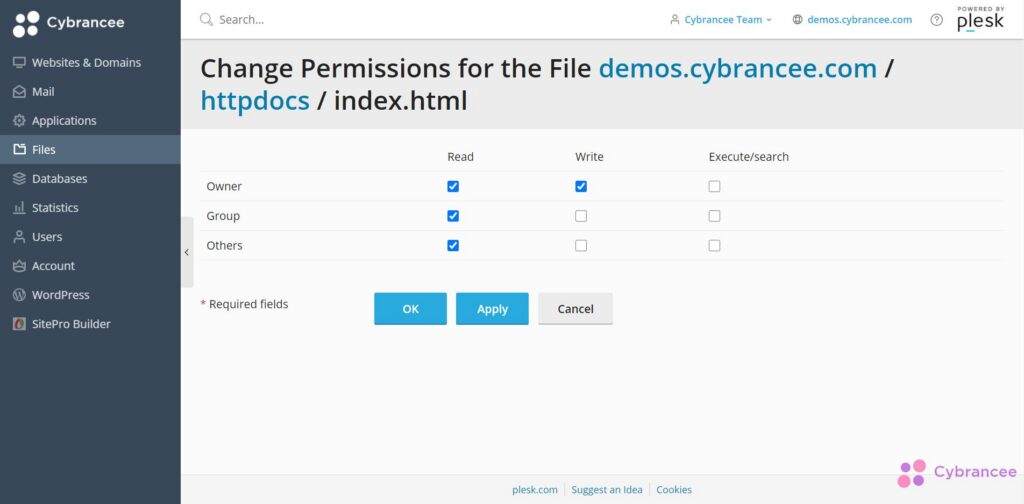This screenshot has height=504, width=1024.
Task: Uncheck Owner Write permission
Action: click(581, 187)
